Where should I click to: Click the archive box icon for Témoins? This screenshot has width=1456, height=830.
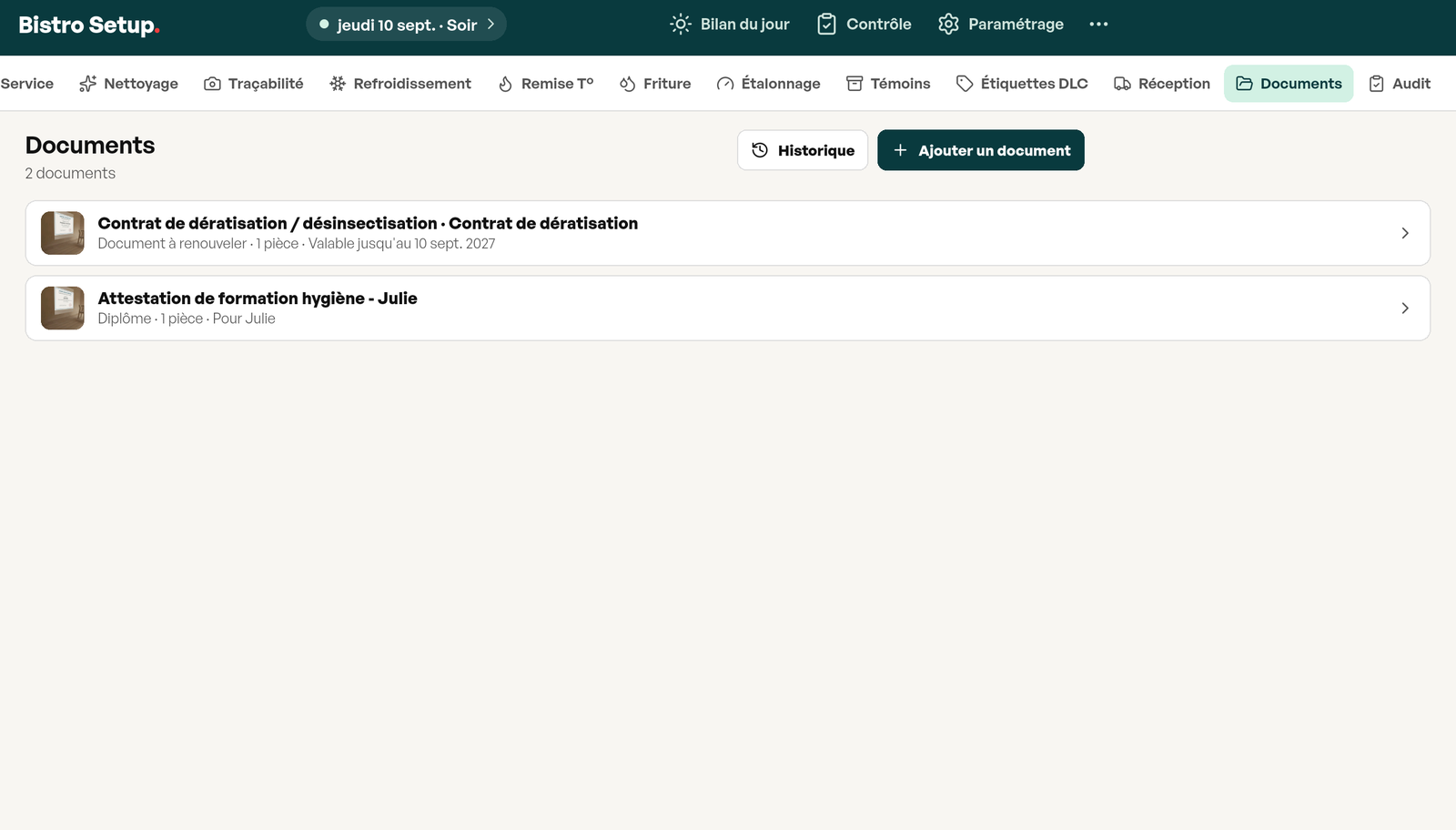(x=854, y=84)
